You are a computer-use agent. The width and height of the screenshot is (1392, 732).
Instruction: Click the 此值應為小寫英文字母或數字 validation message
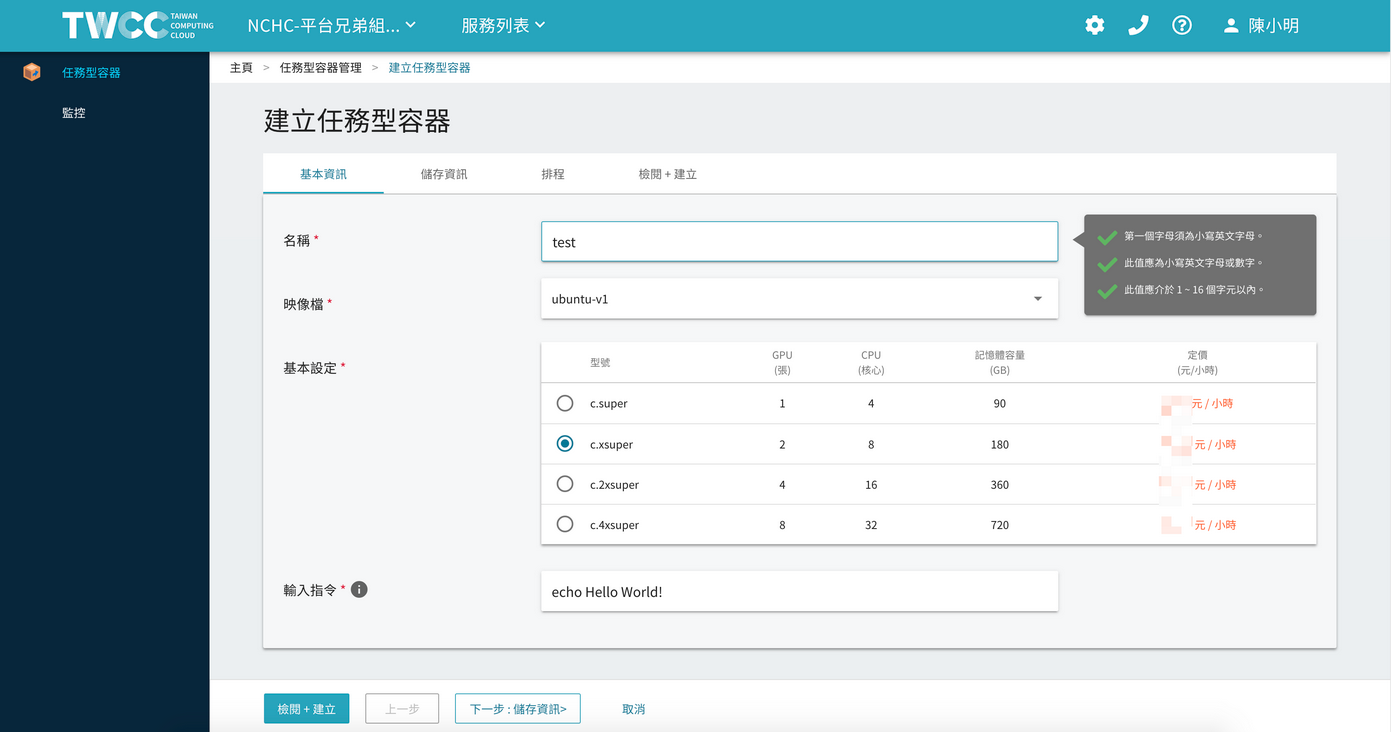(1193, 263)
